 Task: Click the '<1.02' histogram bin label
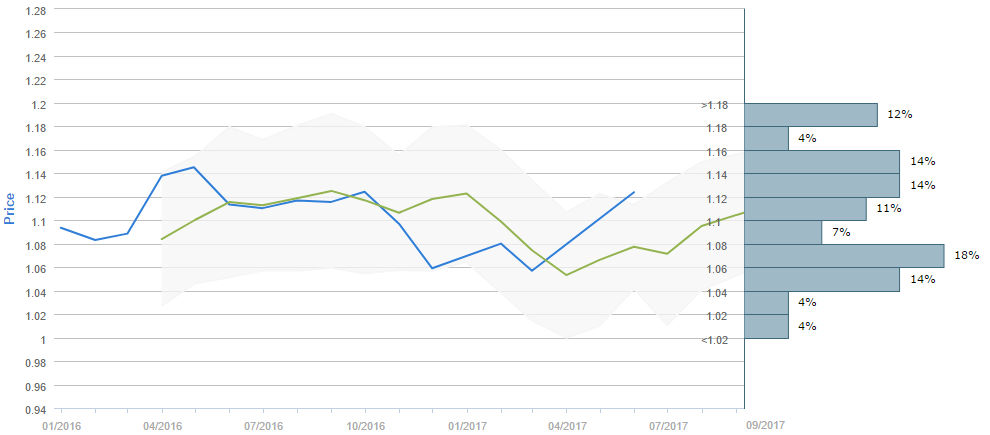(715, 340)
